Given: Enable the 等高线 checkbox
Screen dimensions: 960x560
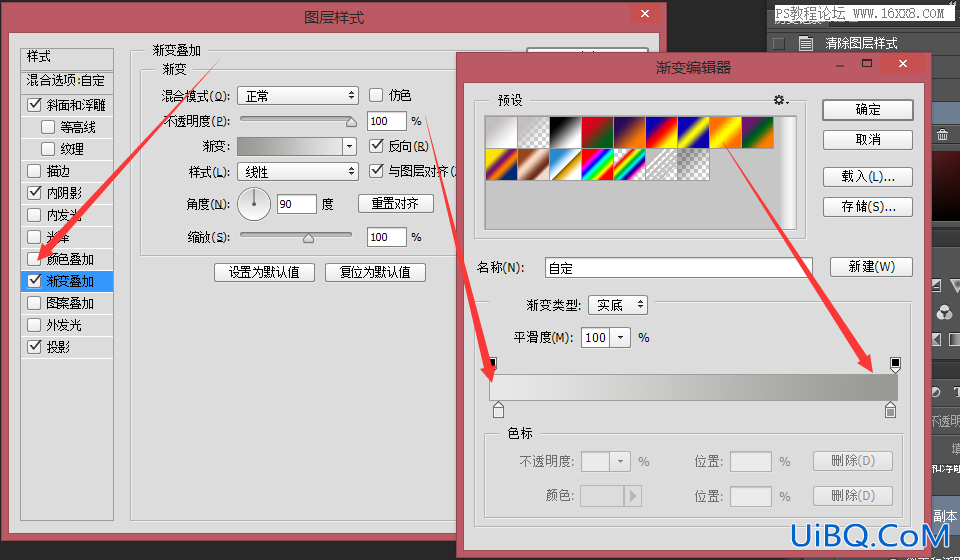Looking at the screenshot, I should coord(48,127).
